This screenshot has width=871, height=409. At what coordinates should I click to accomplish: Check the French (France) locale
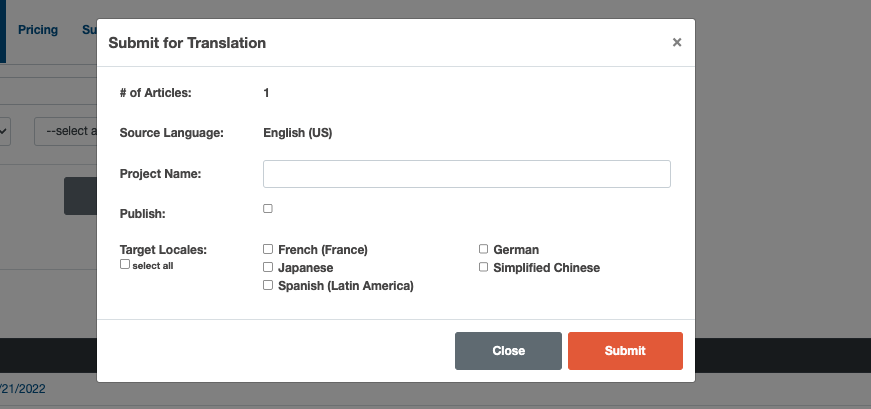pyautogui.click(x=268, y=249)
